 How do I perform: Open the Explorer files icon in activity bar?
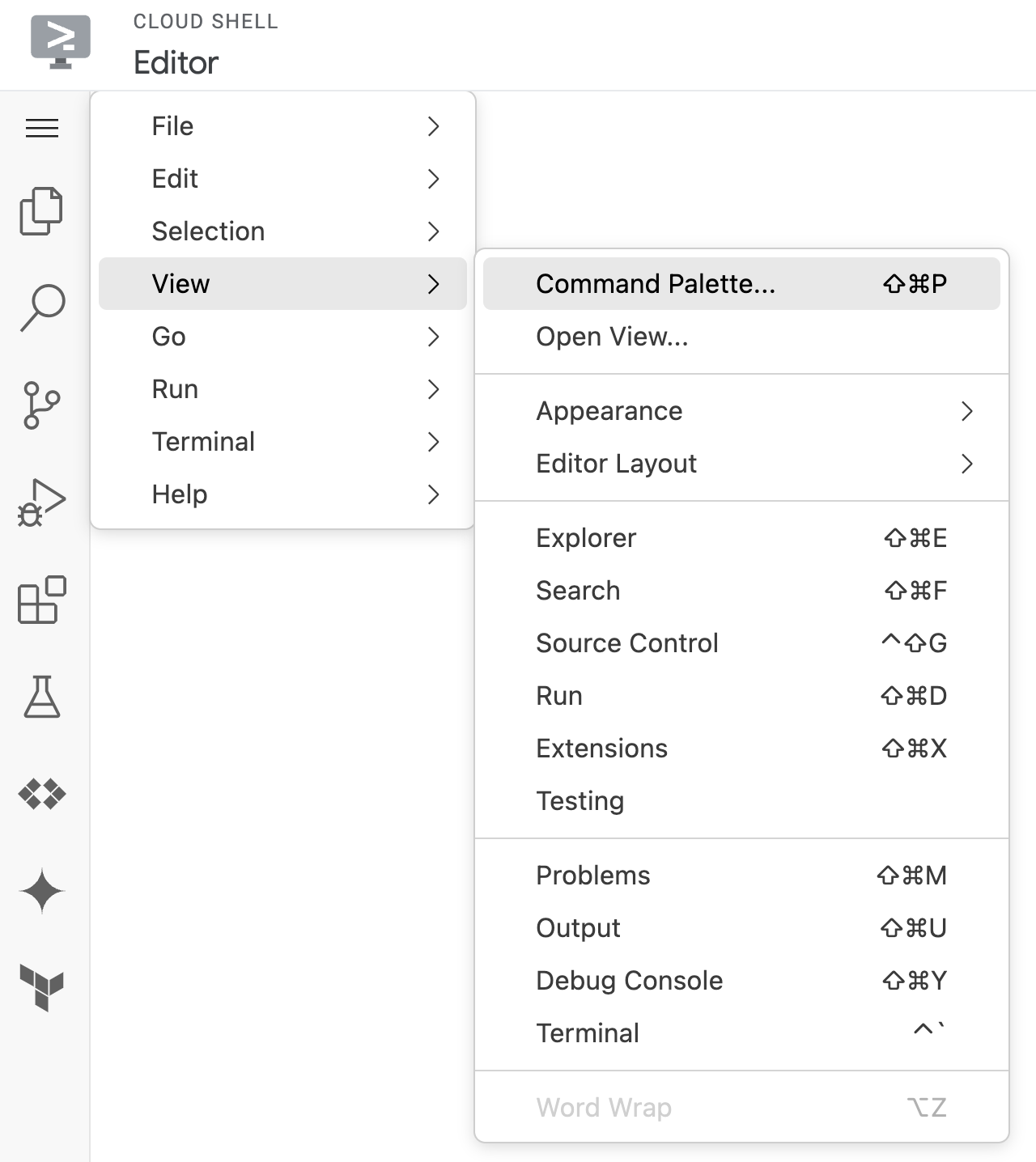41,211
